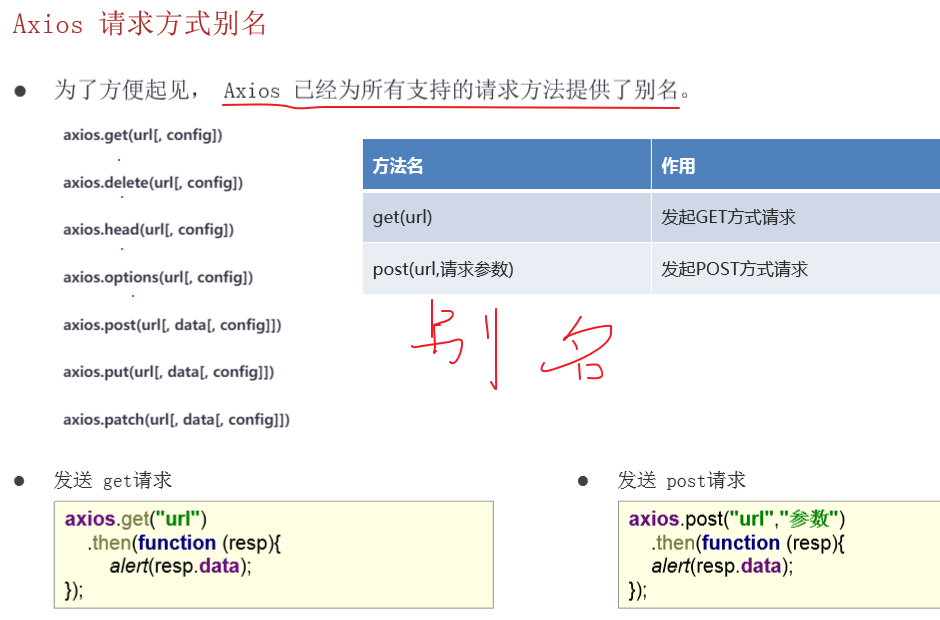Click the "发送 post请求" heading
Viewport: 940px width, 620px height.
681,481
